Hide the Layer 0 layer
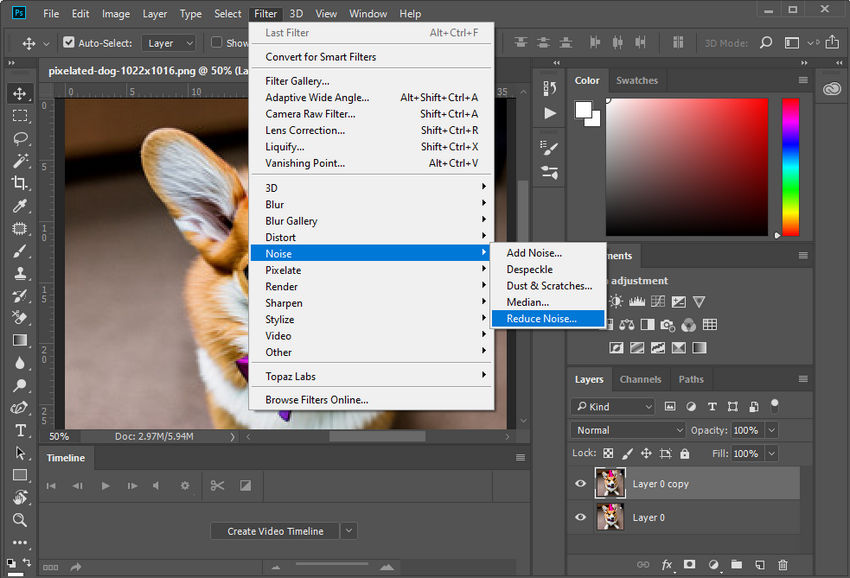The image size is (850, 578). point(580,517)
